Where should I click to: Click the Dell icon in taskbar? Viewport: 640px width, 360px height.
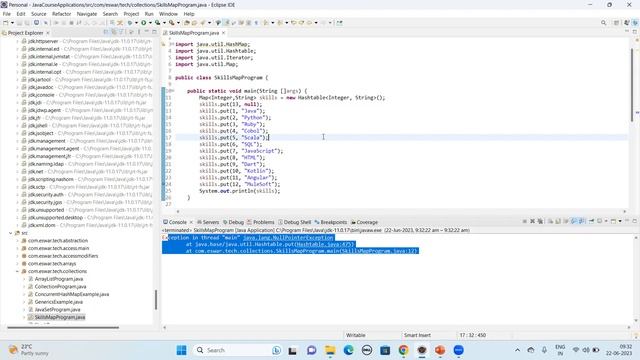point(367,350)
